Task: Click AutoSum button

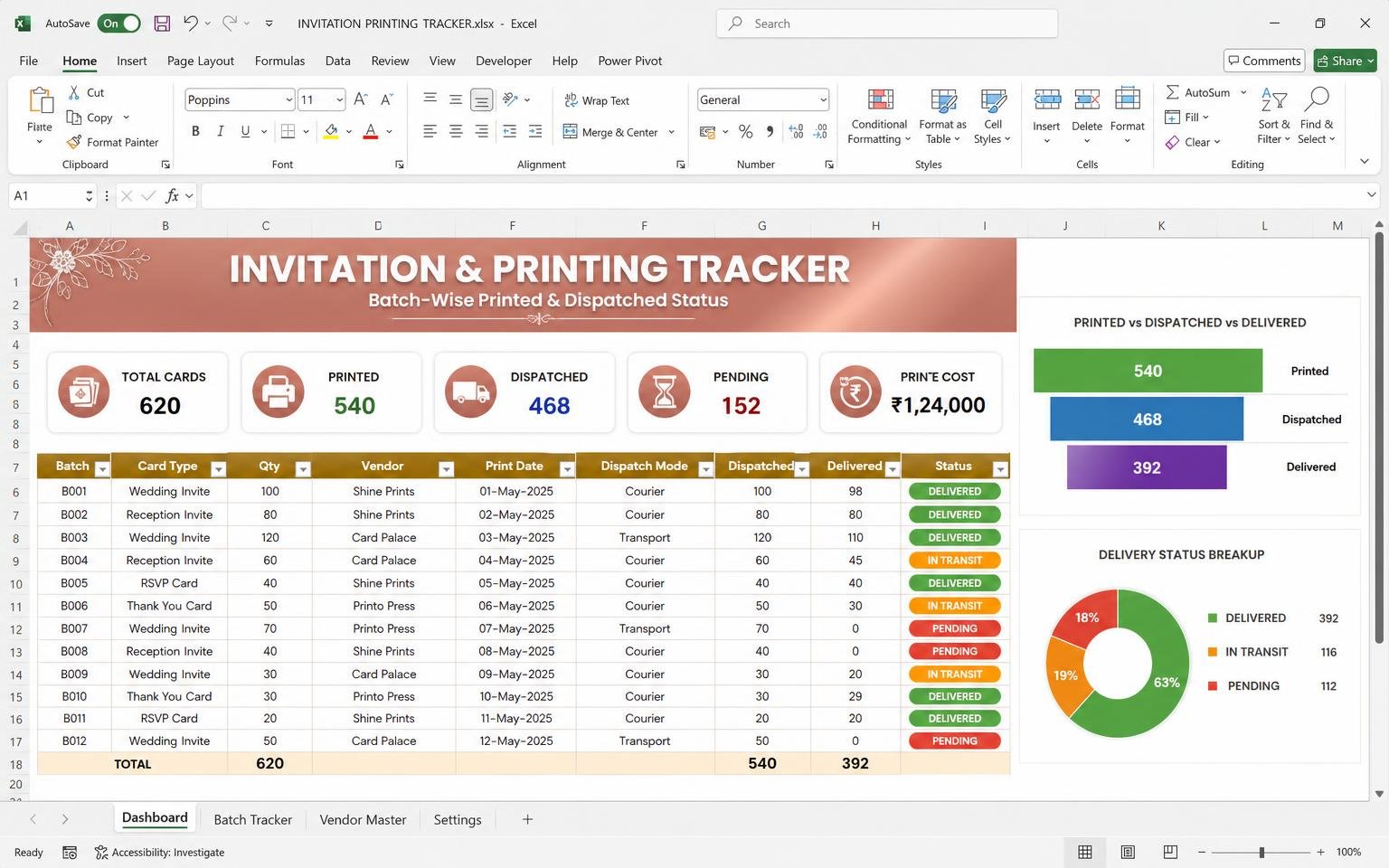Action: (x=1199, y=92)
